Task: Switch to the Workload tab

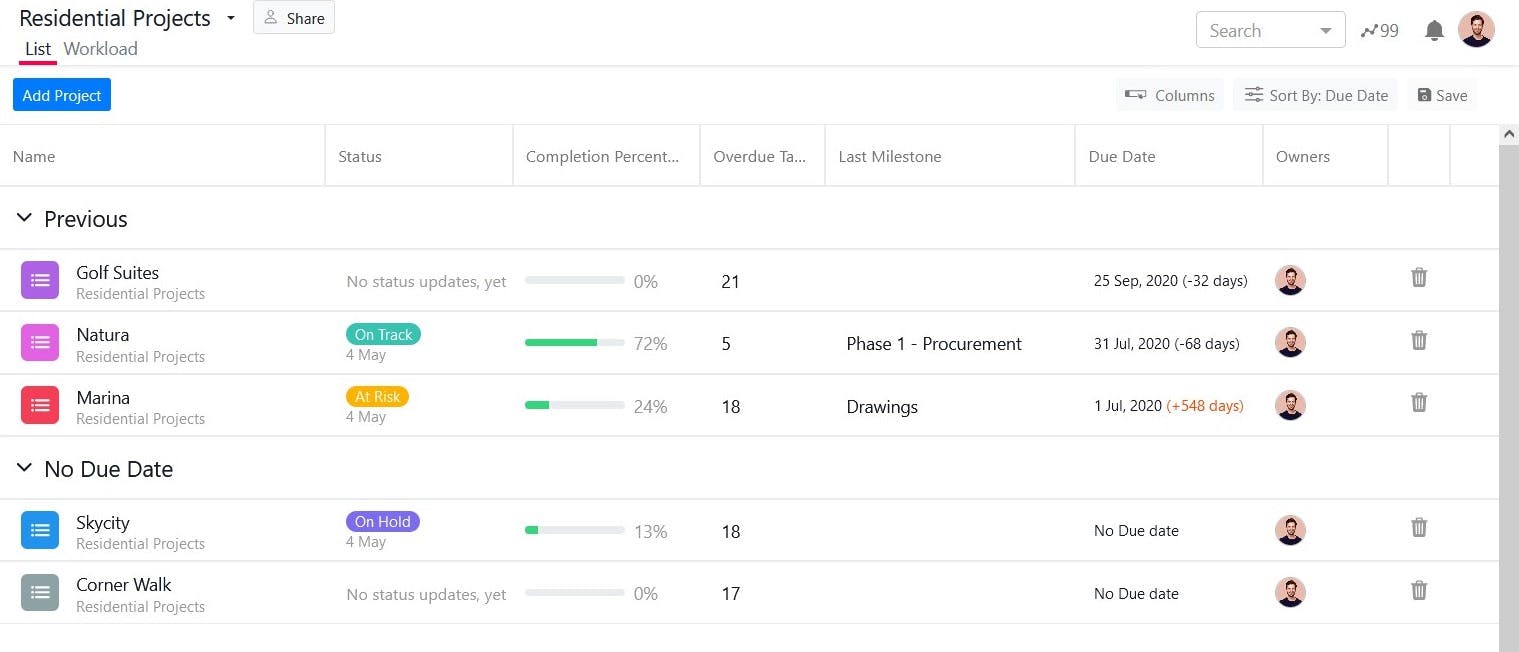Action: pyautogui.click(x=100, y=49)
